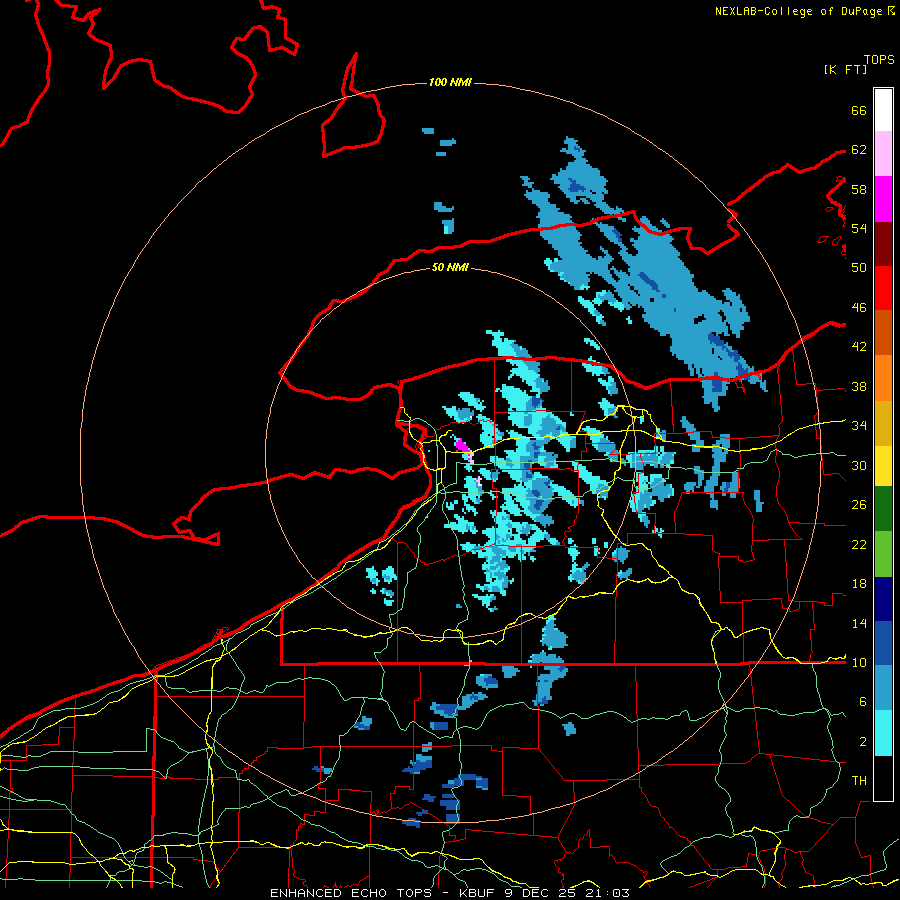Click the '46' legend value

point(859,308)
